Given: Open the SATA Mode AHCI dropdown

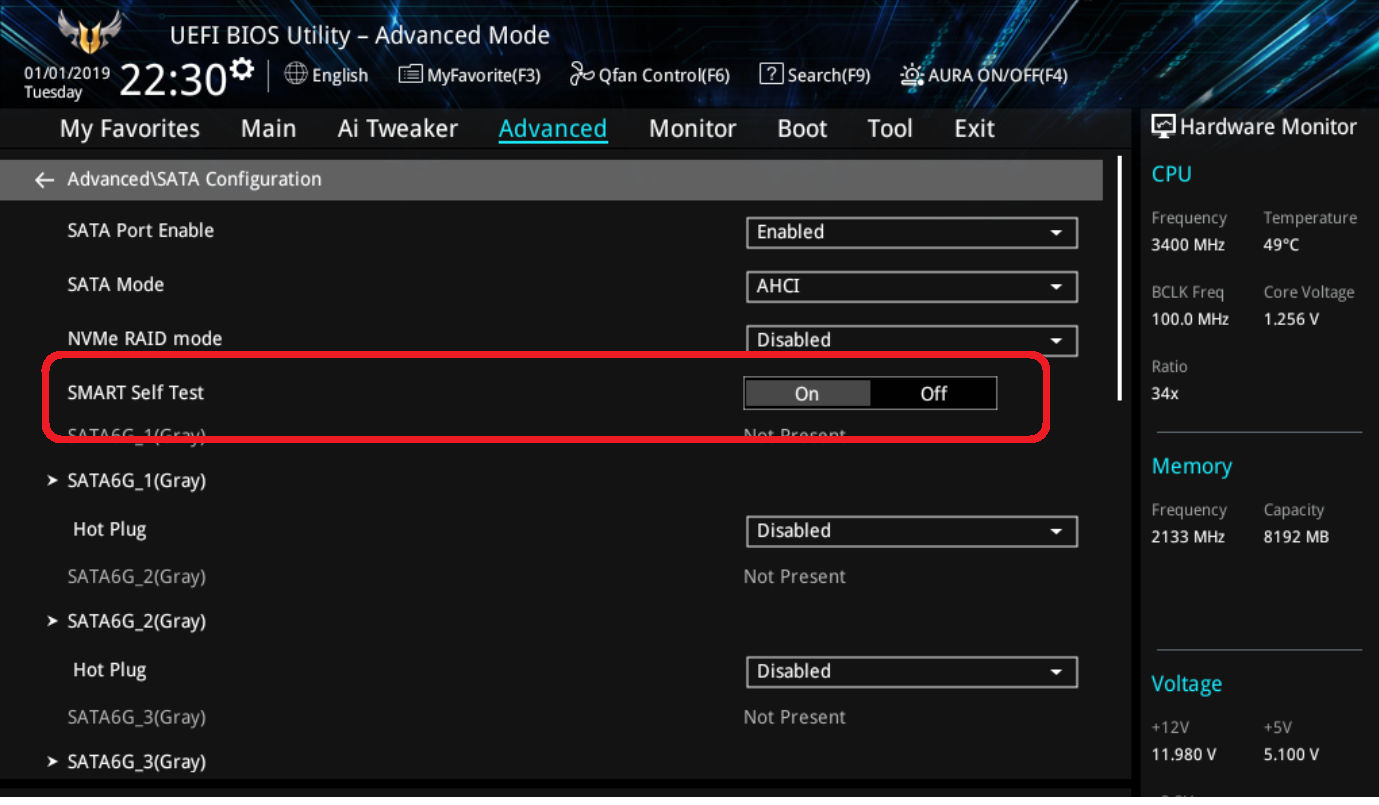Looking at the screenshot, I should pos(912,286).
